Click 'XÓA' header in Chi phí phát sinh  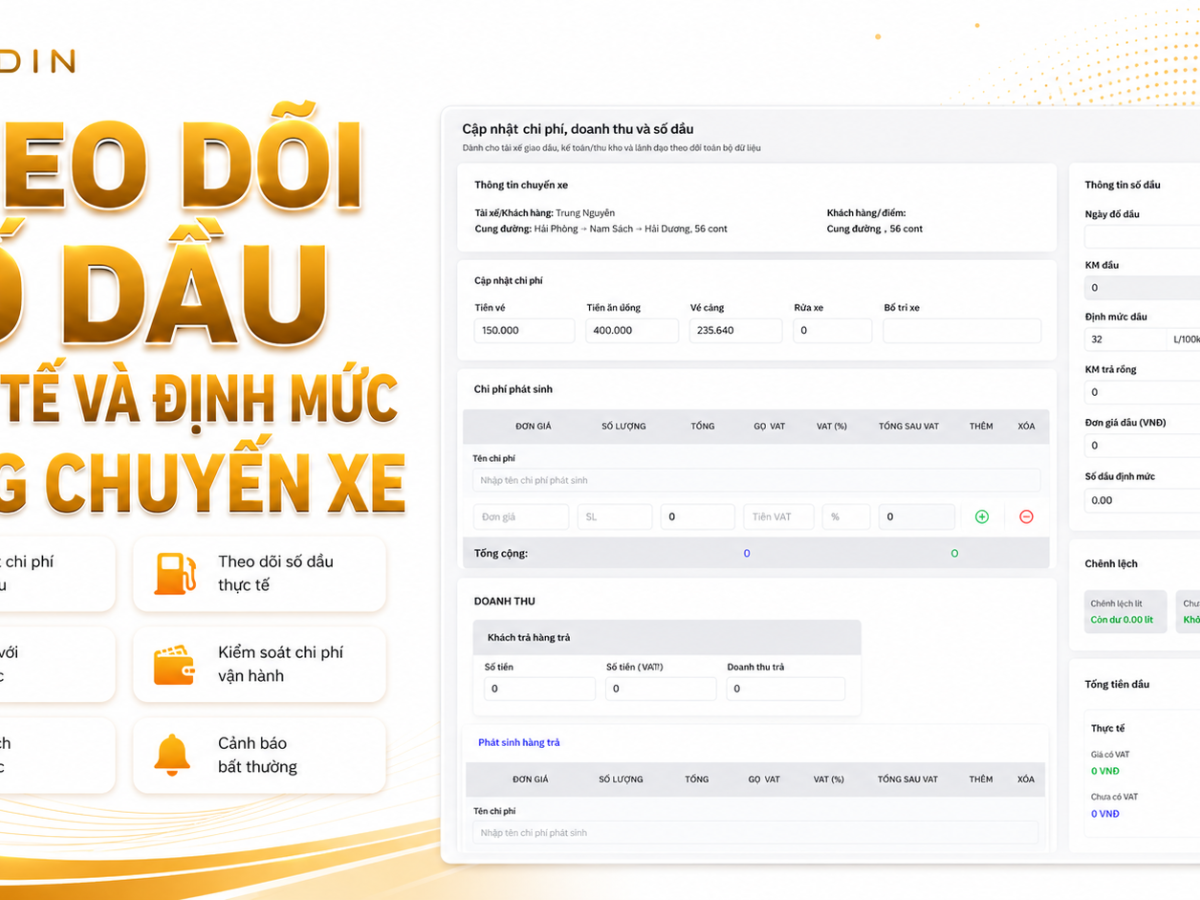point(1026,426)
